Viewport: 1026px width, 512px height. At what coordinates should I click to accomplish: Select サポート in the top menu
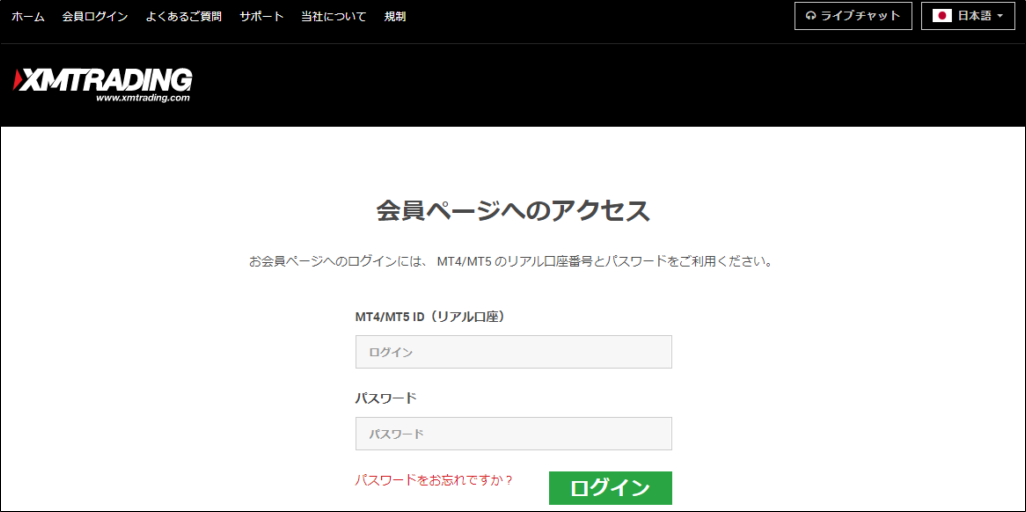261,17
